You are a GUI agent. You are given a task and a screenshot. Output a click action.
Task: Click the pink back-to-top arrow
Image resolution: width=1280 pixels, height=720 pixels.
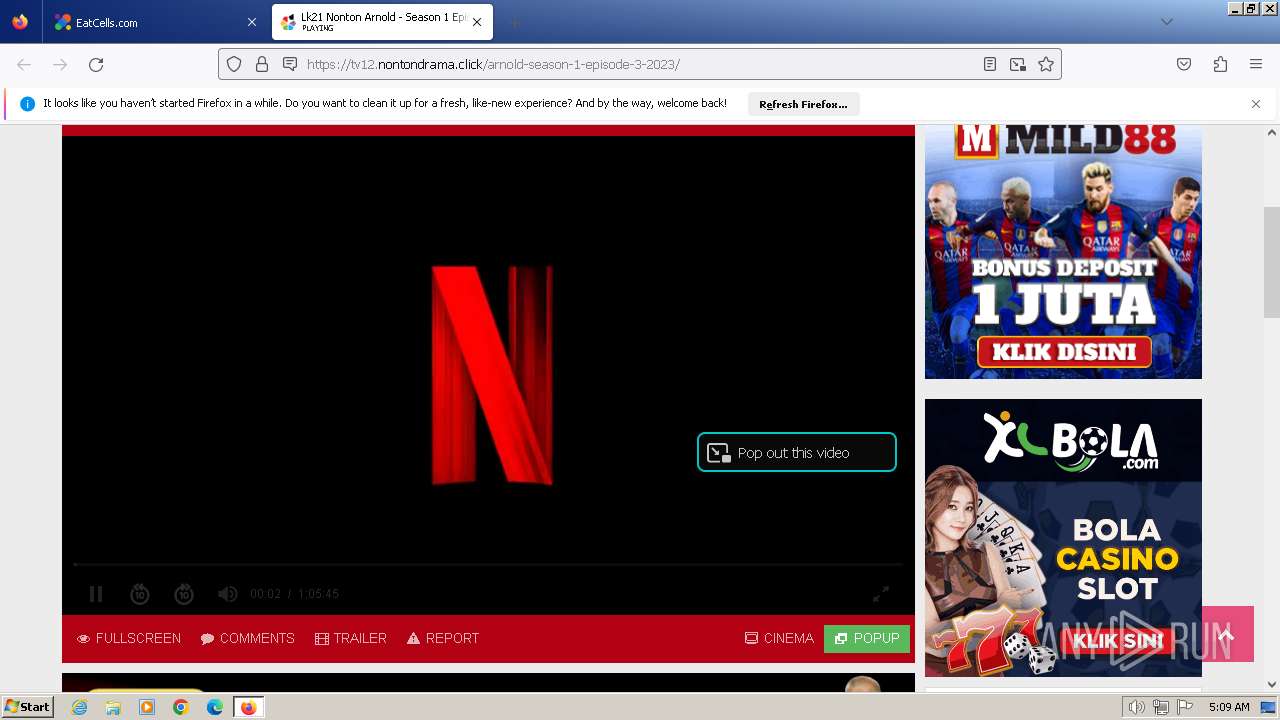(1228, 634)
